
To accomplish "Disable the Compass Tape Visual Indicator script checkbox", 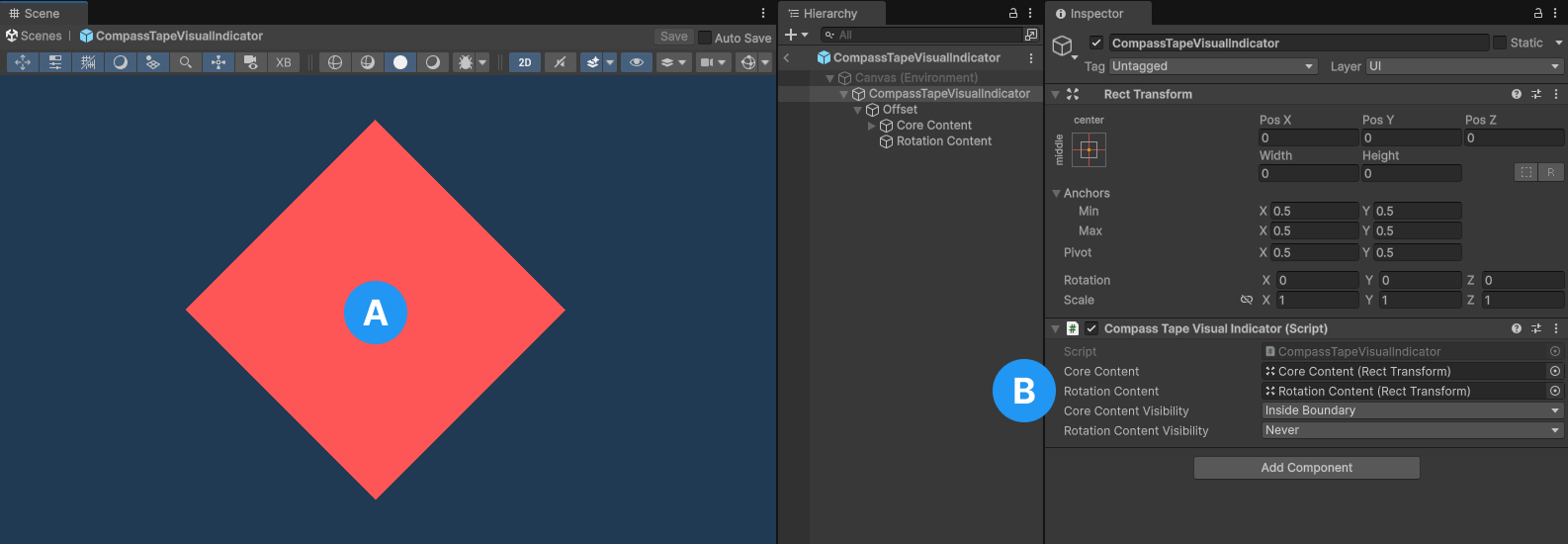I will tap(1091, 328).
